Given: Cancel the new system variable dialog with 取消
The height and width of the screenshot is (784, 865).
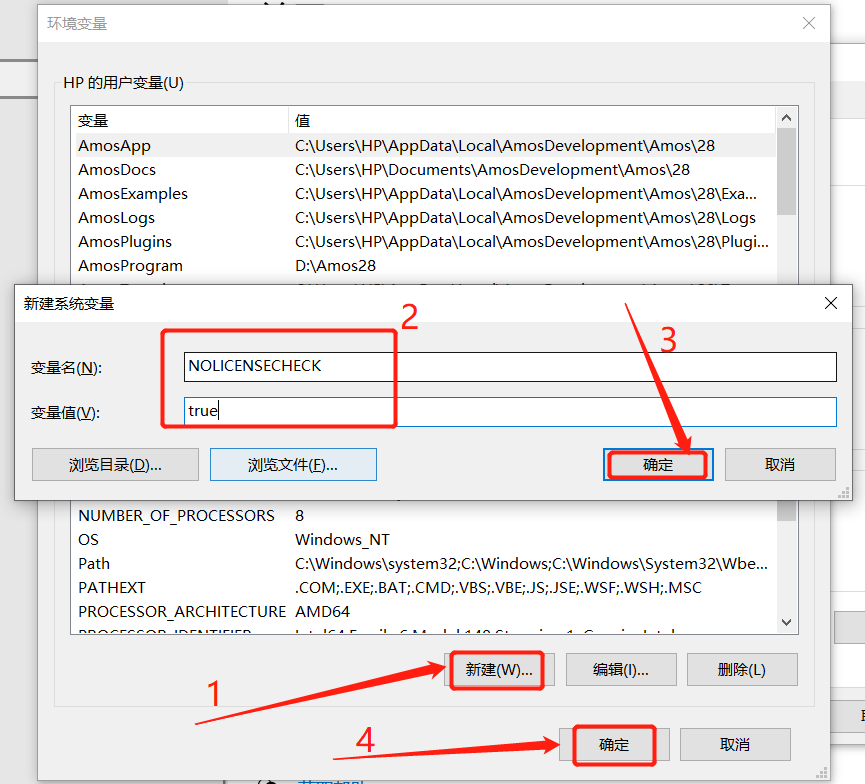Looking at the screenshot, I should click(x=780, y=465).
